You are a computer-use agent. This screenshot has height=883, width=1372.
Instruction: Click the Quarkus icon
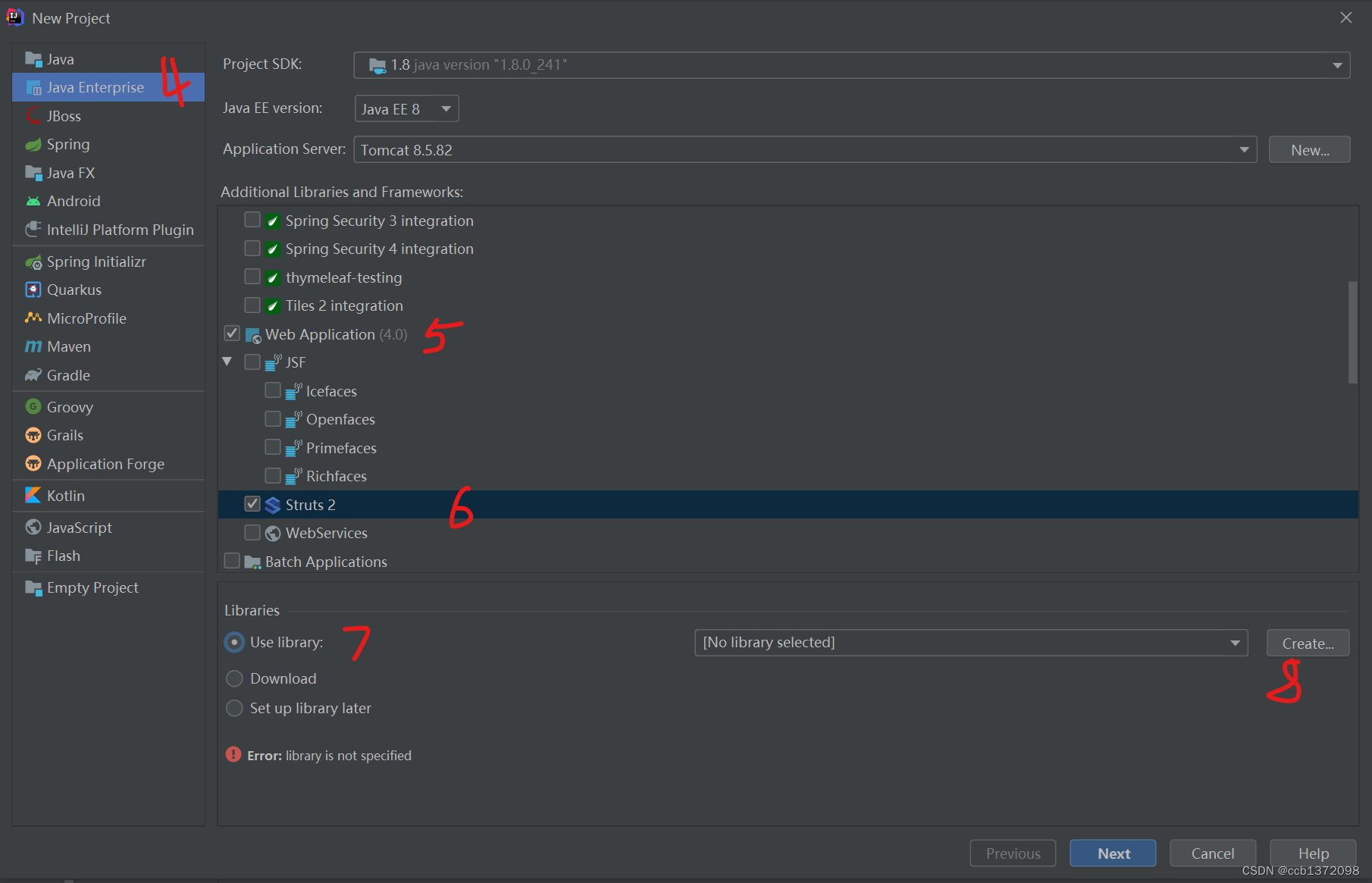33,290
